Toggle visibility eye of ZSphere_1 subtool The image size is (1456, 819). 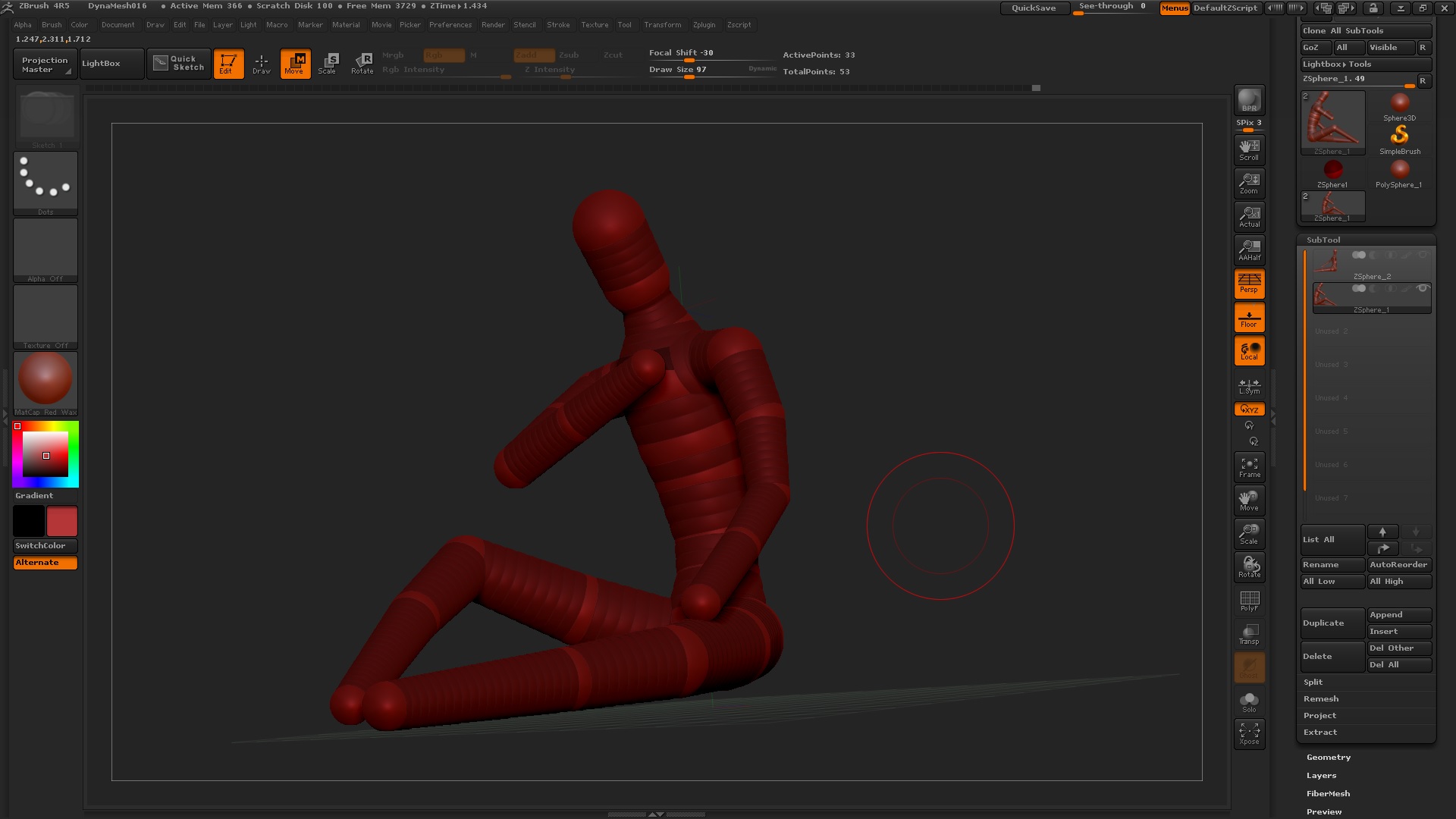pyautogui.click(x=1423, y=288)
